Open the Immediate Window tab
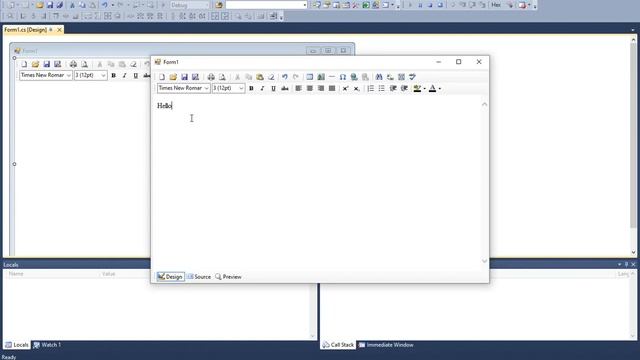 point(386,345)
